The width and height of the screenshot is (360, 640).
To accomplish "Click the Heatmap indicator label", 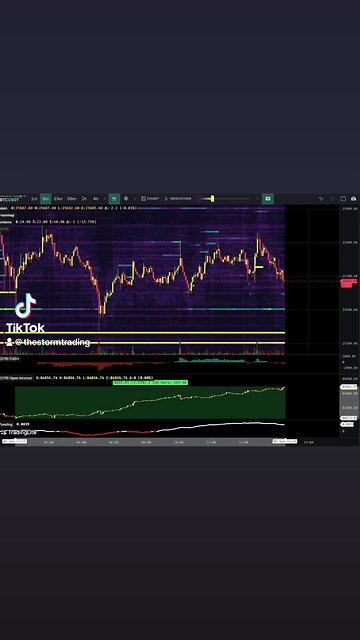I will tap(6, 215).
